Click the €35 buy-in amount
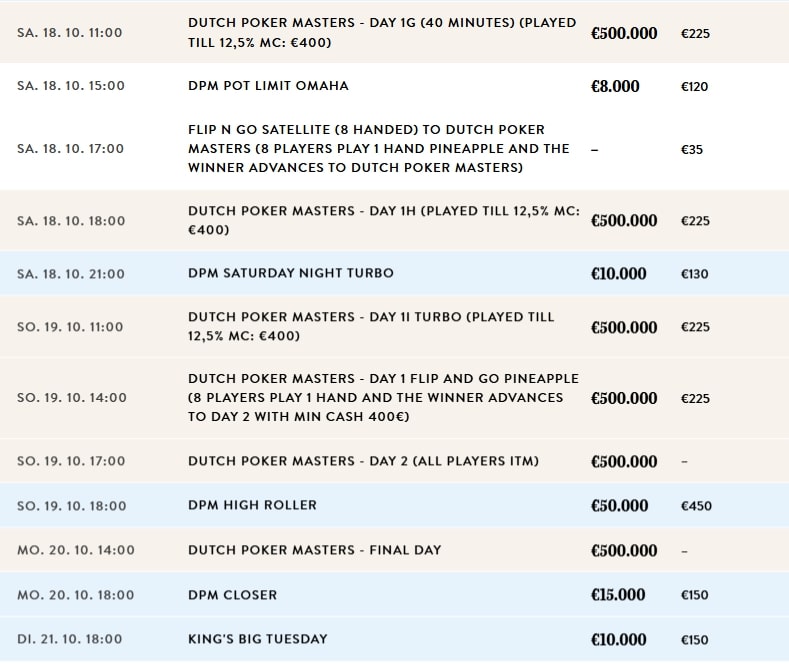This screenshot has height=664, width=789. click(692, 150)
